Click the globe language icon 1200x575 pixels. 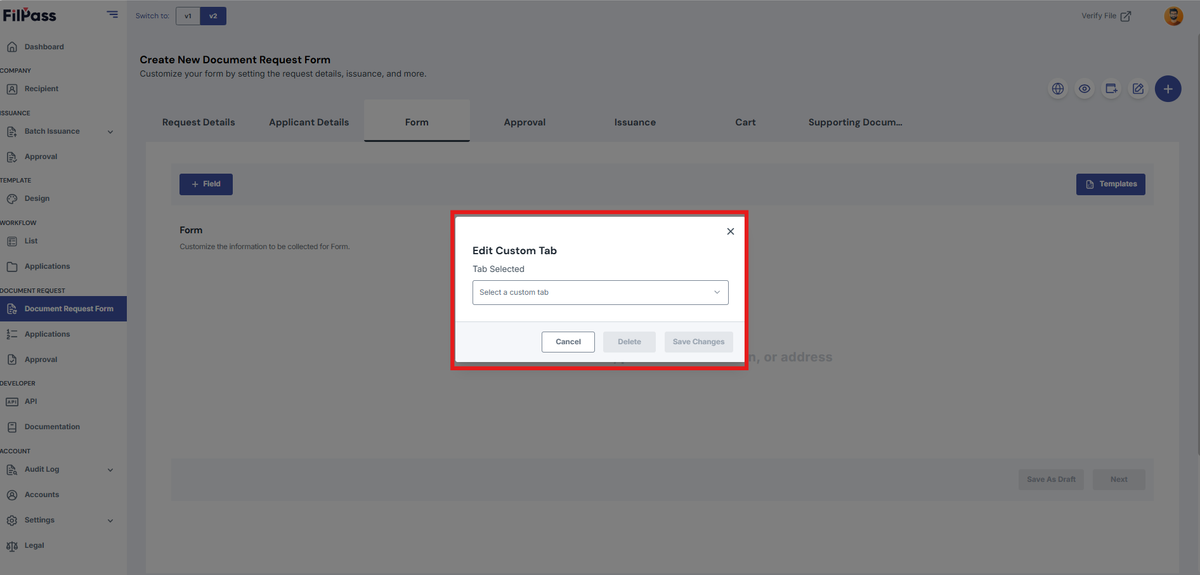1058,89
